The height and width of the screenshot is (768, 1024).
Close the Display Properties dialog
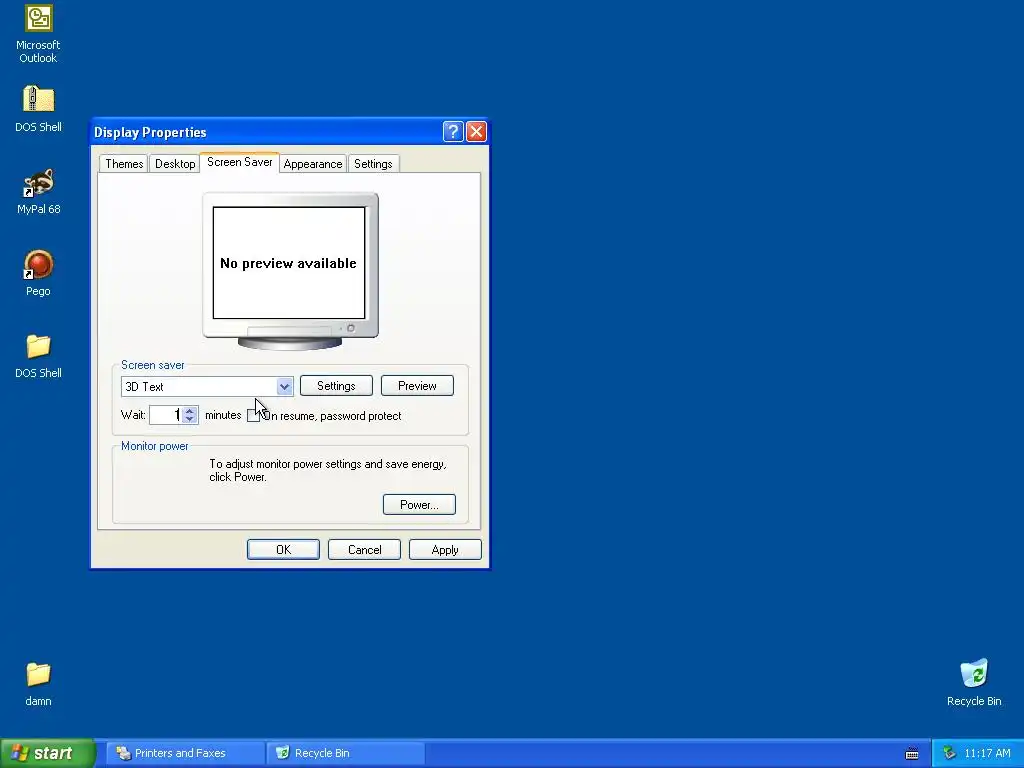(476, 132)
